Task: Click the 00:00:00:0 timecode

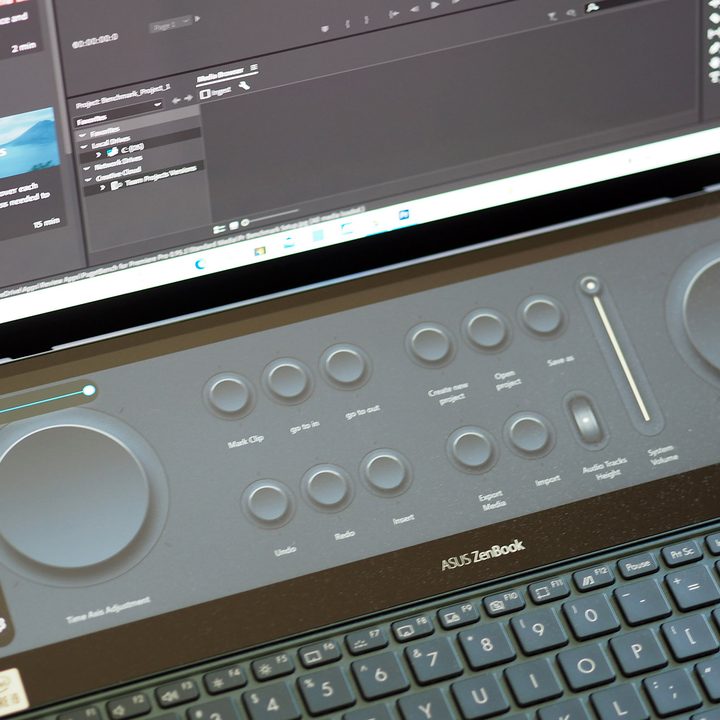Action: coord(96,40)
